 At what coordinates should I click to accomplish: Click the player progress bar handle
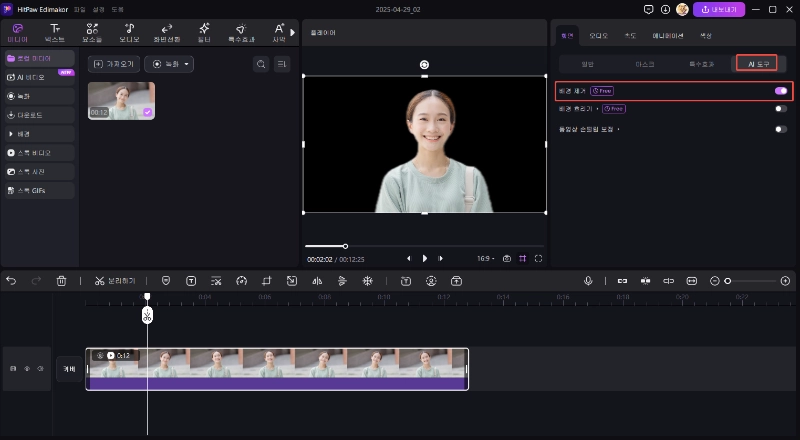345,247
